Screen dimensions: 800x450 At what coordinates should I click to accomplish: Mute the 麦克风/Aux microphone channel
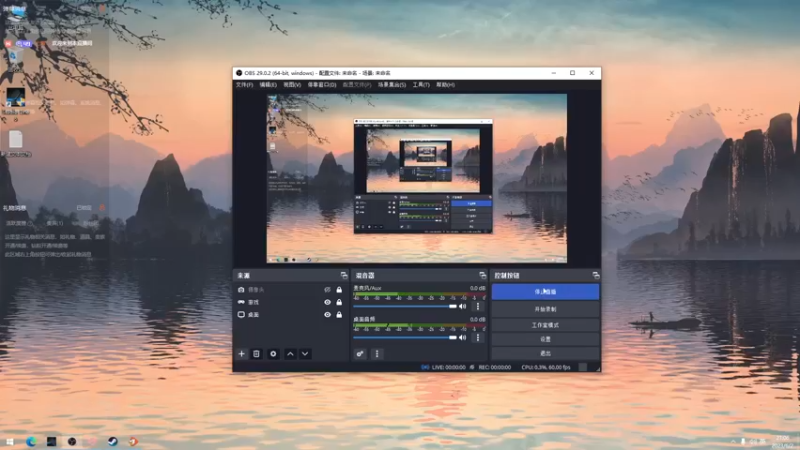(x=463, y=307)
